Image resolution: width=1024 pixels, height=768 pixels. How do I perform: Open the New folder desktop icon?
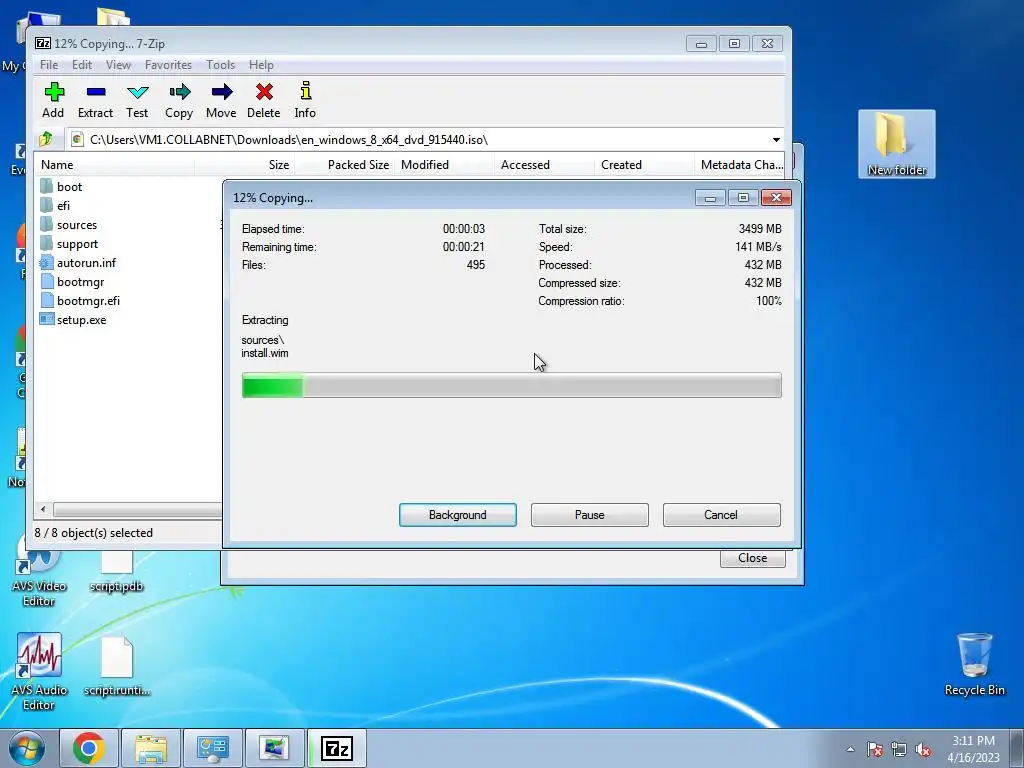(897, 144)
